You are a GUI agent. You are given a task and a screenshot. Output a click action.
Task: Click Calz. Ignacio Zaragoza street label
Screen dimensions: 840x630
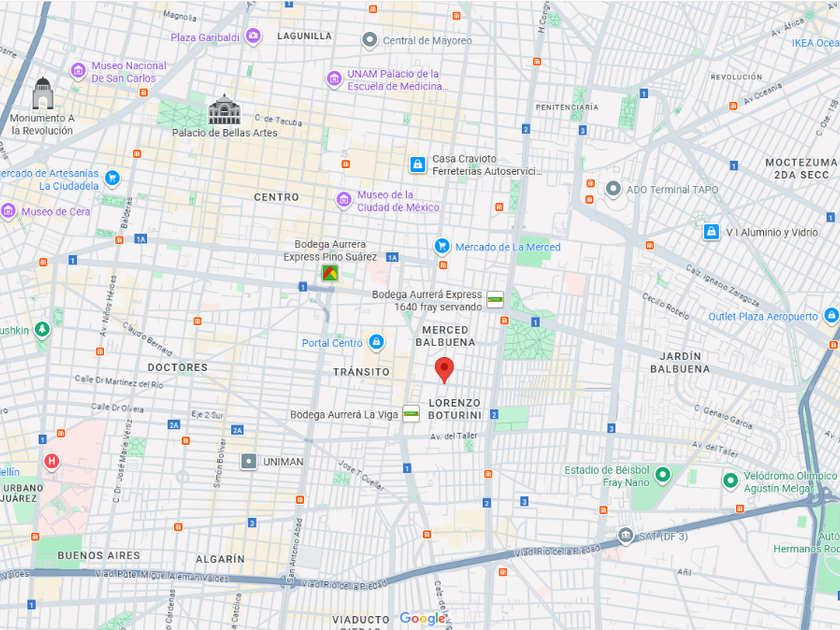722,285
